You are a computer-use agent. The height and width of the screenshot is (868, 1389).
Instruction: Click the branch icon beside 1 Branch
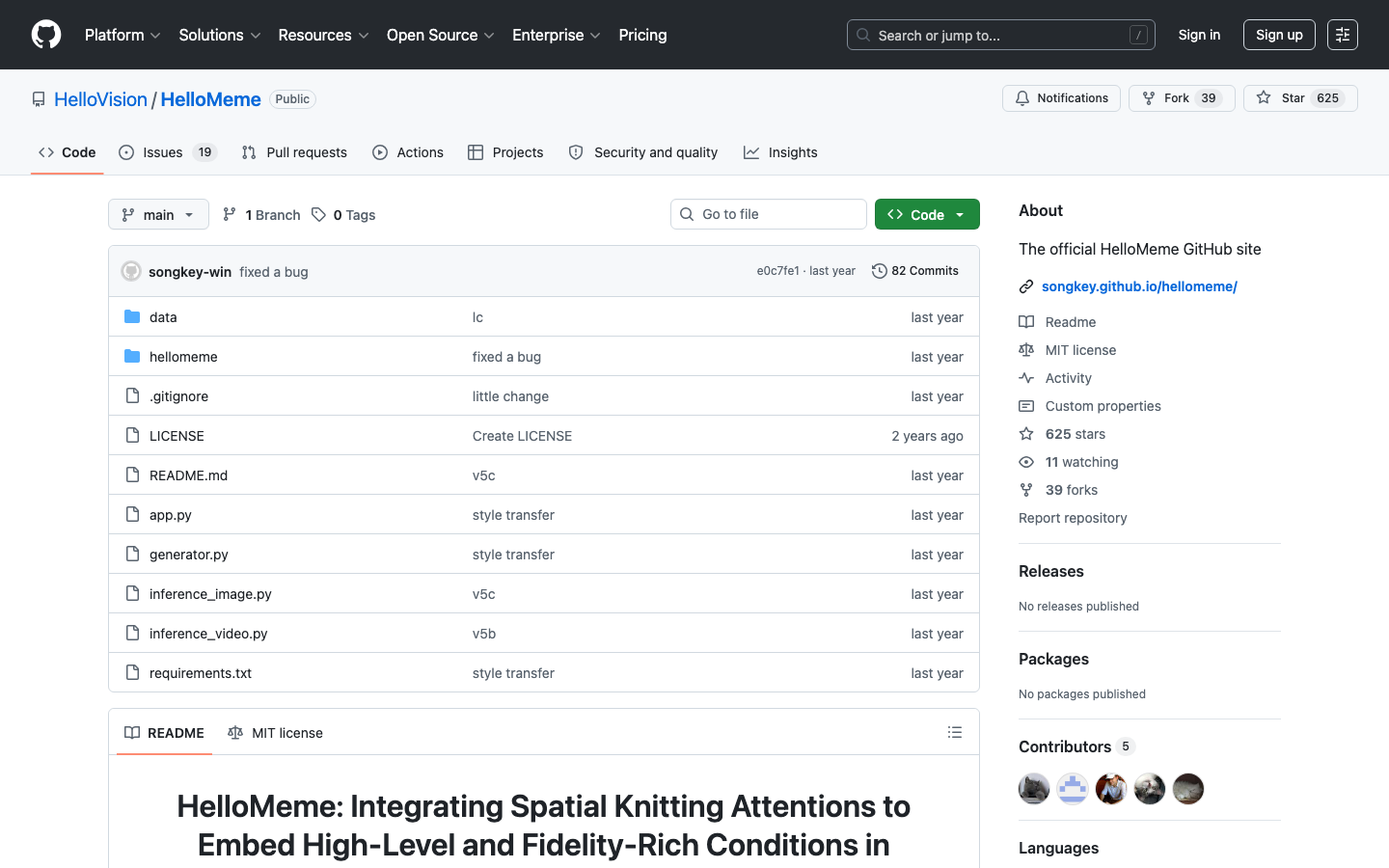230,214
